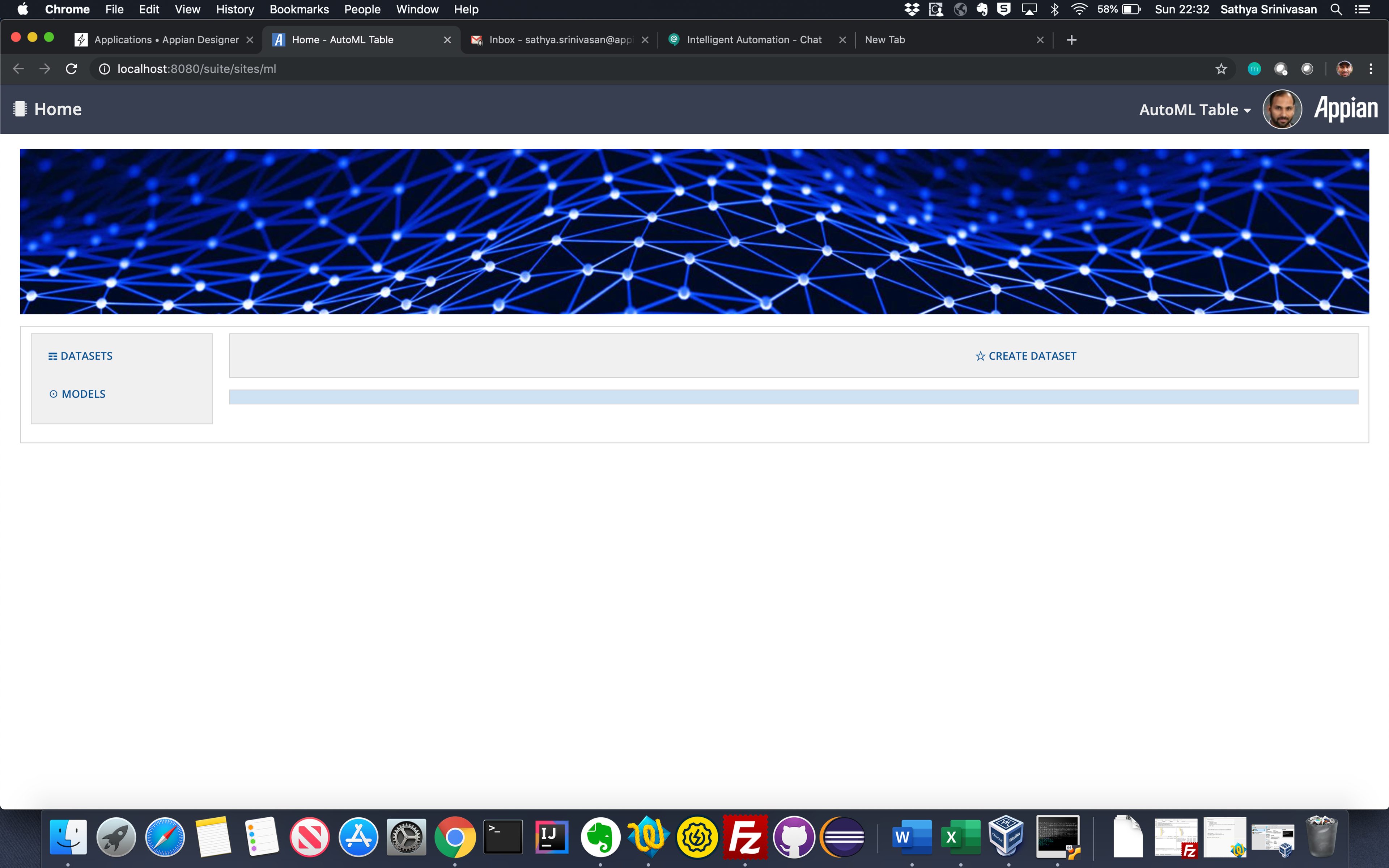Screen dimensions: 1389x868
Task: View site information icon in address bar
Action: pyautogui.click(x=105, y=69)
